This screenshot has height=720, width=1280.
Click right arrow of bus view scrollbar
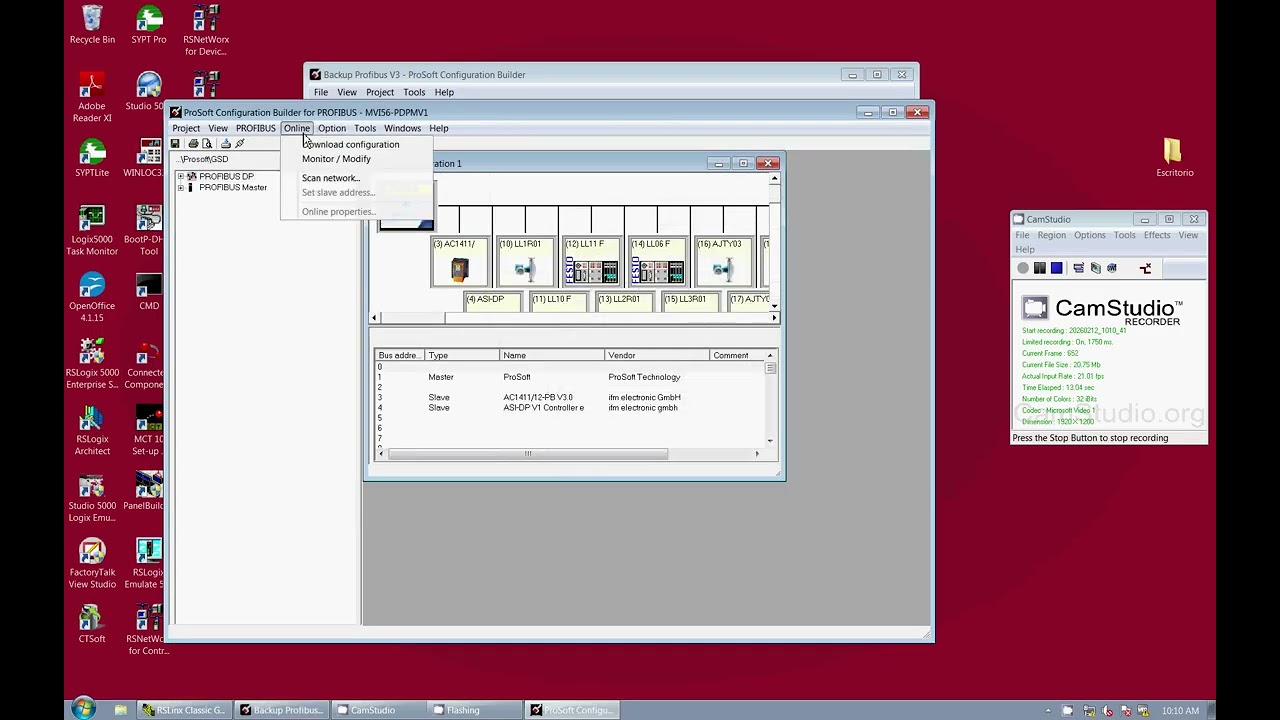point(774,318)
